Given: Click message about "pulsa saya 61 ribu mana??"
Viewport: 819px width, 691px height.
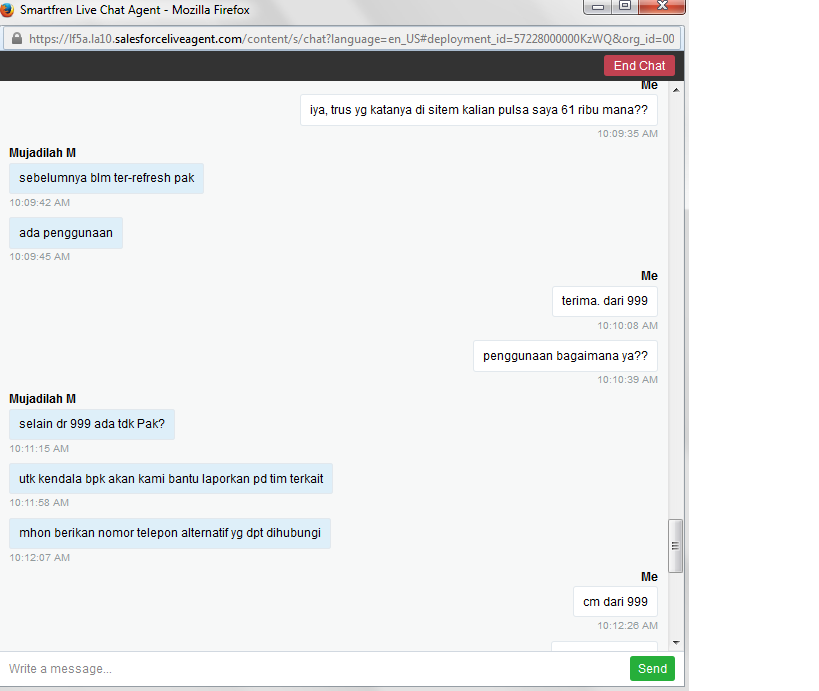Looking at the screenshot, I should (478, 110).
